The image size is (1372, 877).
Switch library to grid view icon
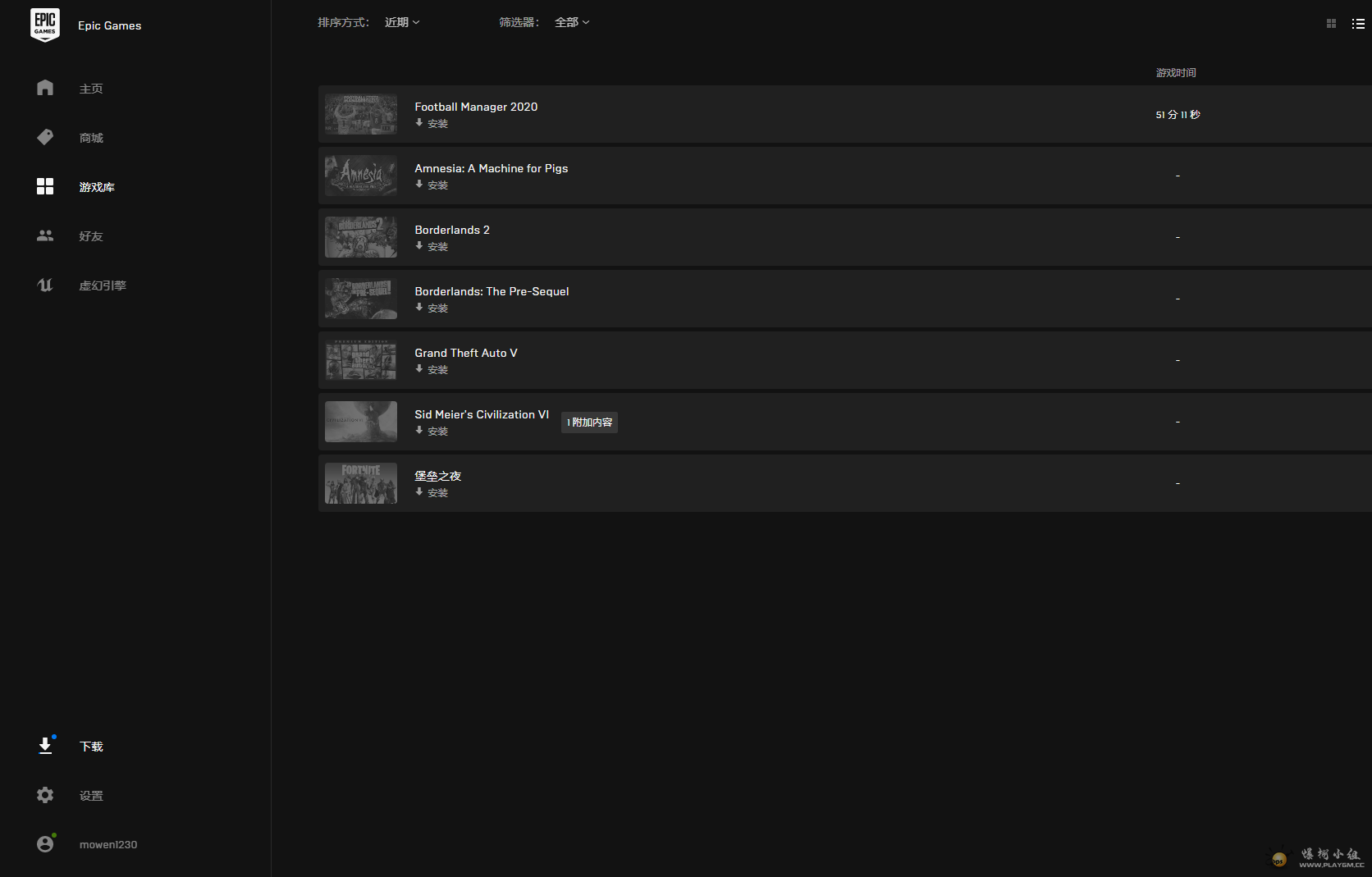[x=1331, y=24]
